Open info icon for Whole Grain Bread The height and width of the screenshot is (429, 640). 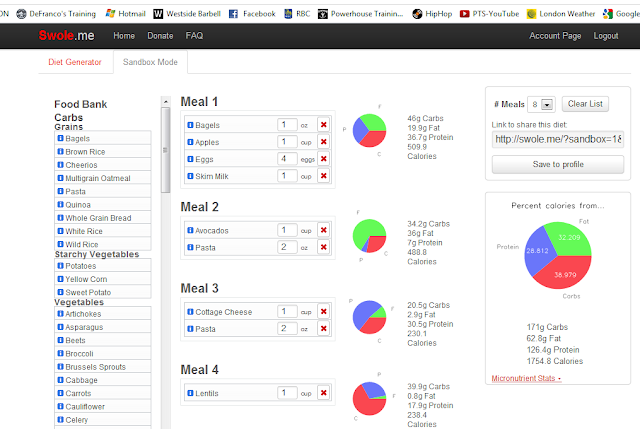[60, 218]
